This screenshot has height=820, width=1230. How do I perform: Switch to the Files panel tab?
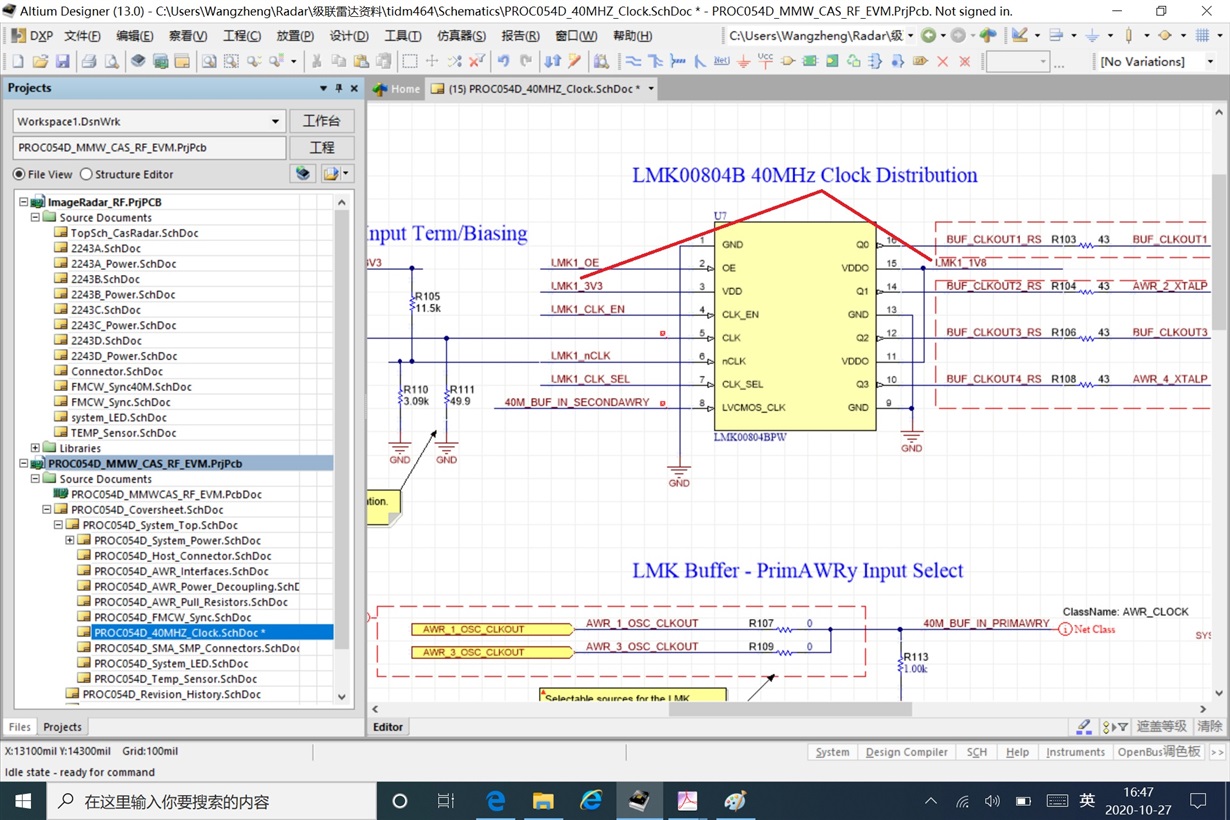(20, 727)
